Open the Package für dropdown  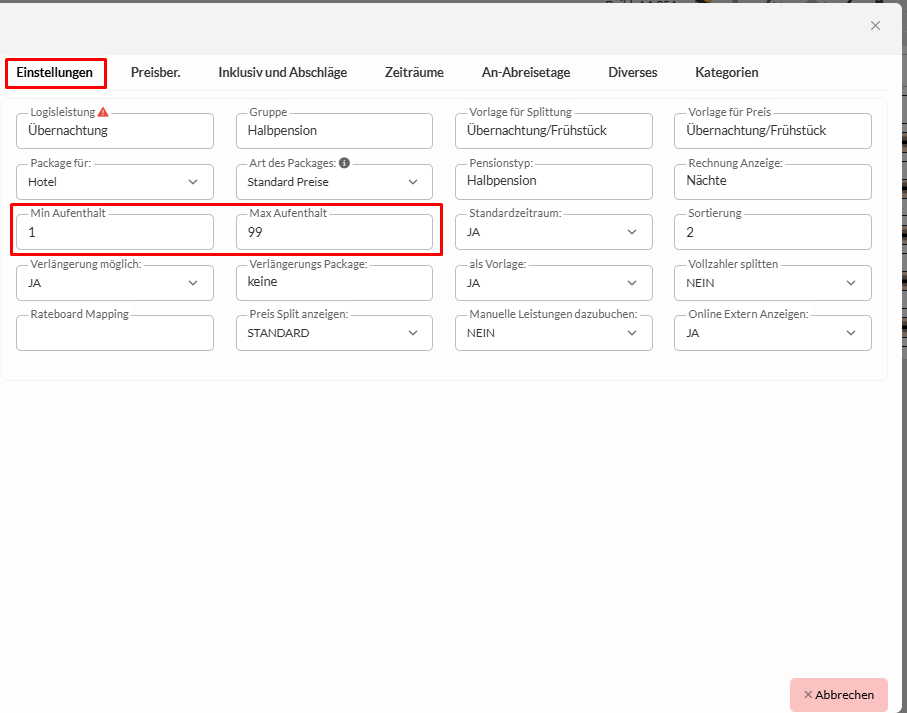(115, 182)
